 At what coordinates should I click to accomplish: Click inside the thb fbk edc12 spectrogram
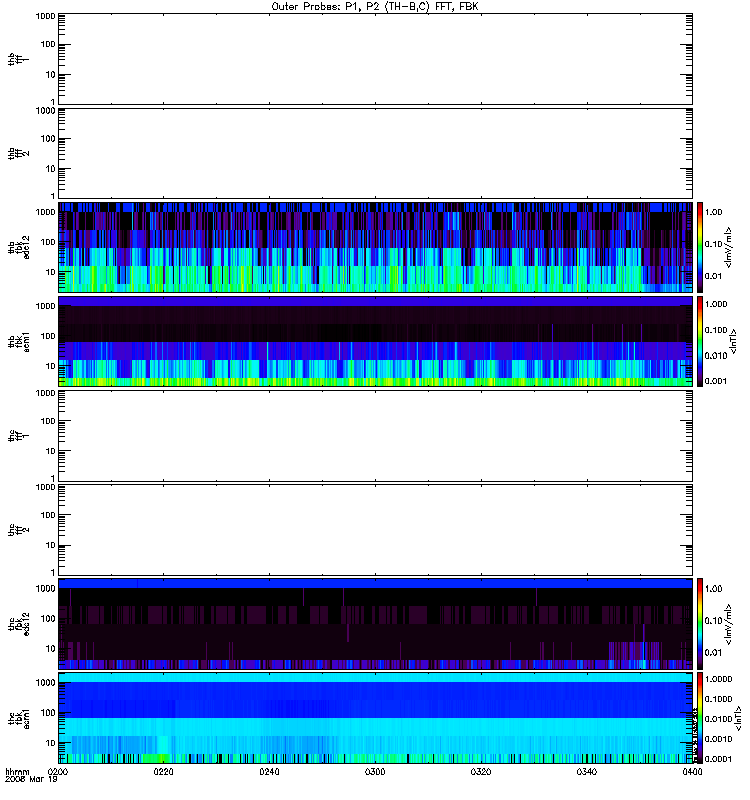pyautogui.click(x=376, y=247)
